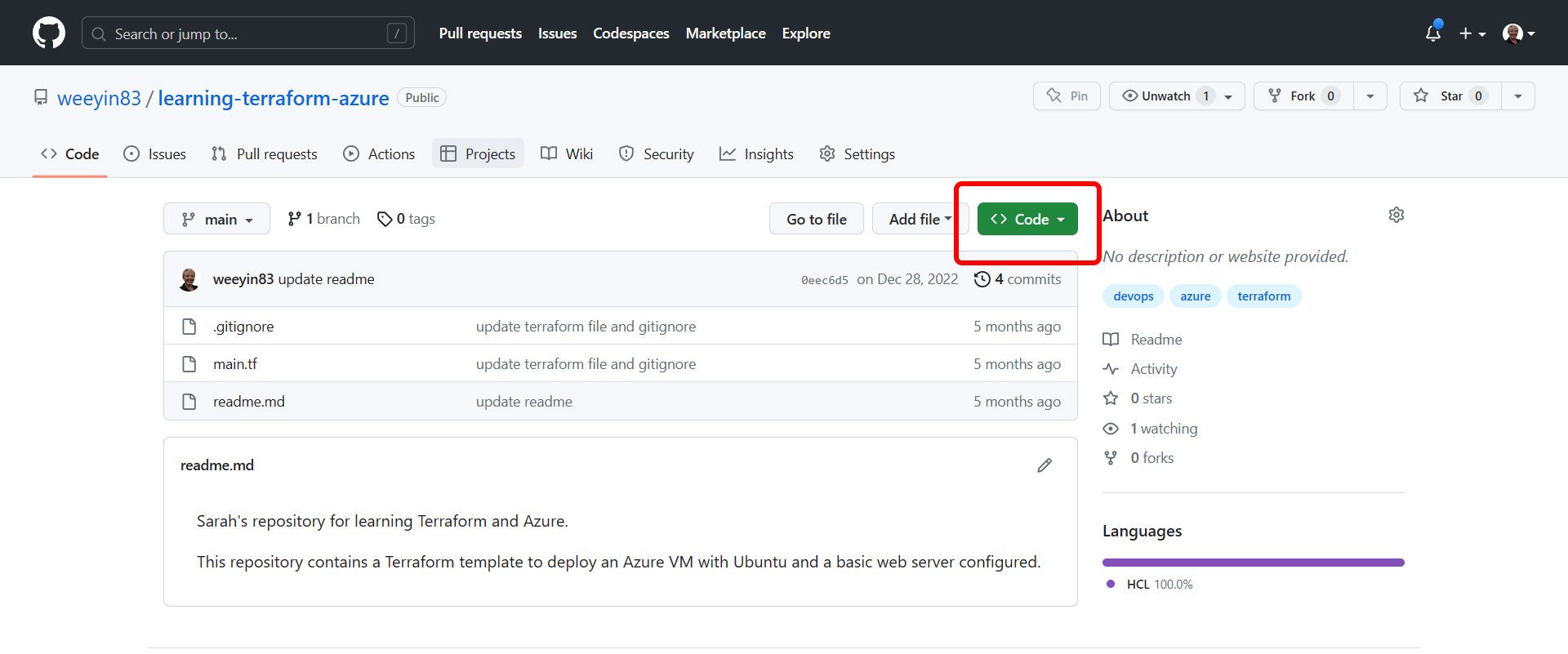Open the Add file dropdown

click(920, 219)
